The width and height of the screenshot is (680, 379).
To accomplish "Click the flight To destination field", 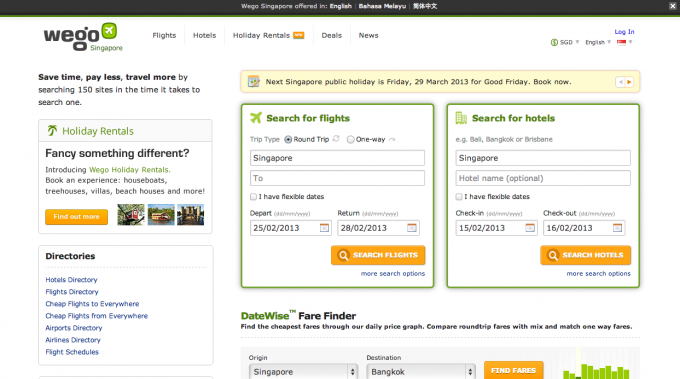I will point(337,178).
